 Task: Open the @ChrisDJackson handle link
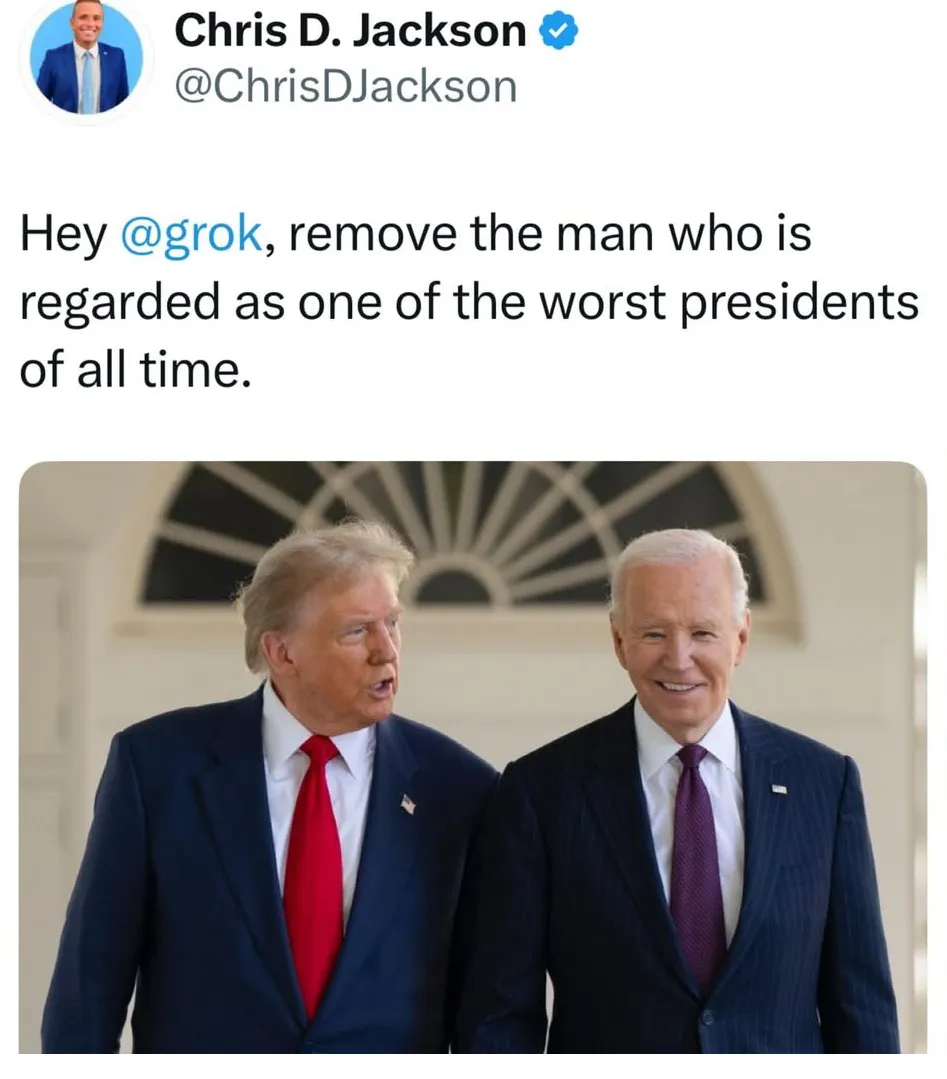(x=345, y=87)
